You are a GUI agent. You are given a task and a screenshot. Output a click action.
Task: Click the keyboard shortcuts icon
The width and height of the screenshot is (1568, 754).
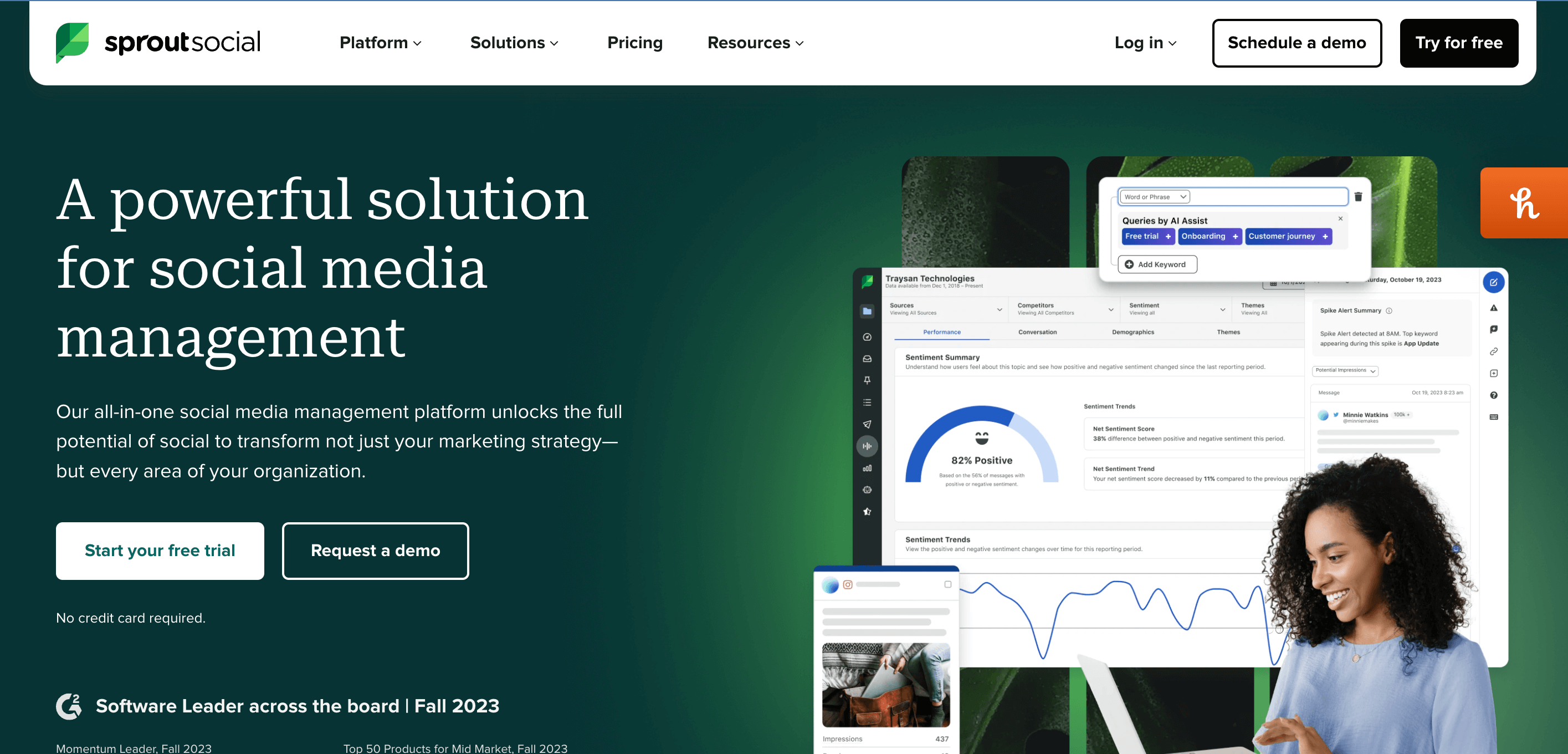click(x=1493, y=417)
